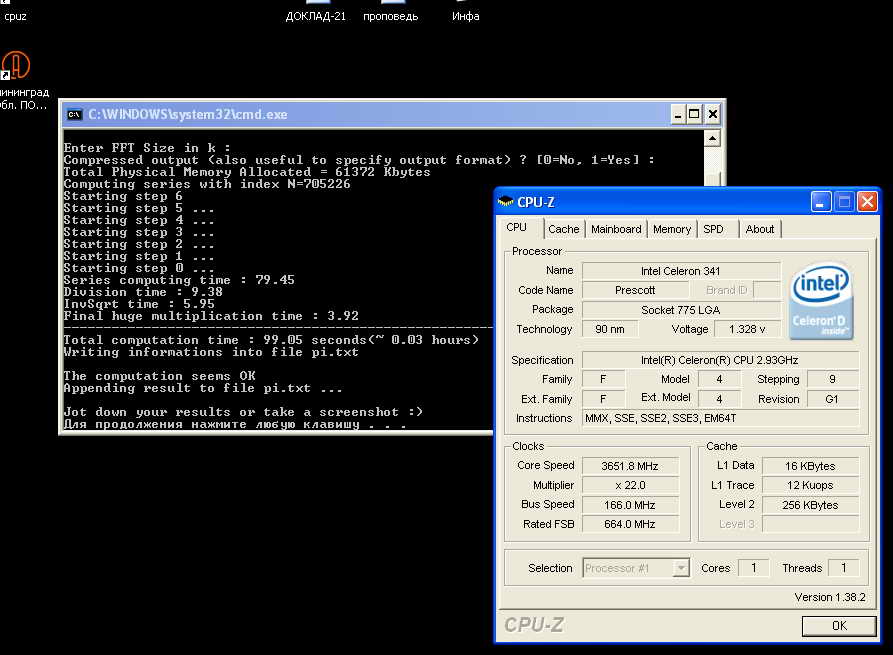Open the orange Kaliningrad desktop shortcut icon
Image resolution: width=893 pixels, height=655 pixels.
point(15,65)
